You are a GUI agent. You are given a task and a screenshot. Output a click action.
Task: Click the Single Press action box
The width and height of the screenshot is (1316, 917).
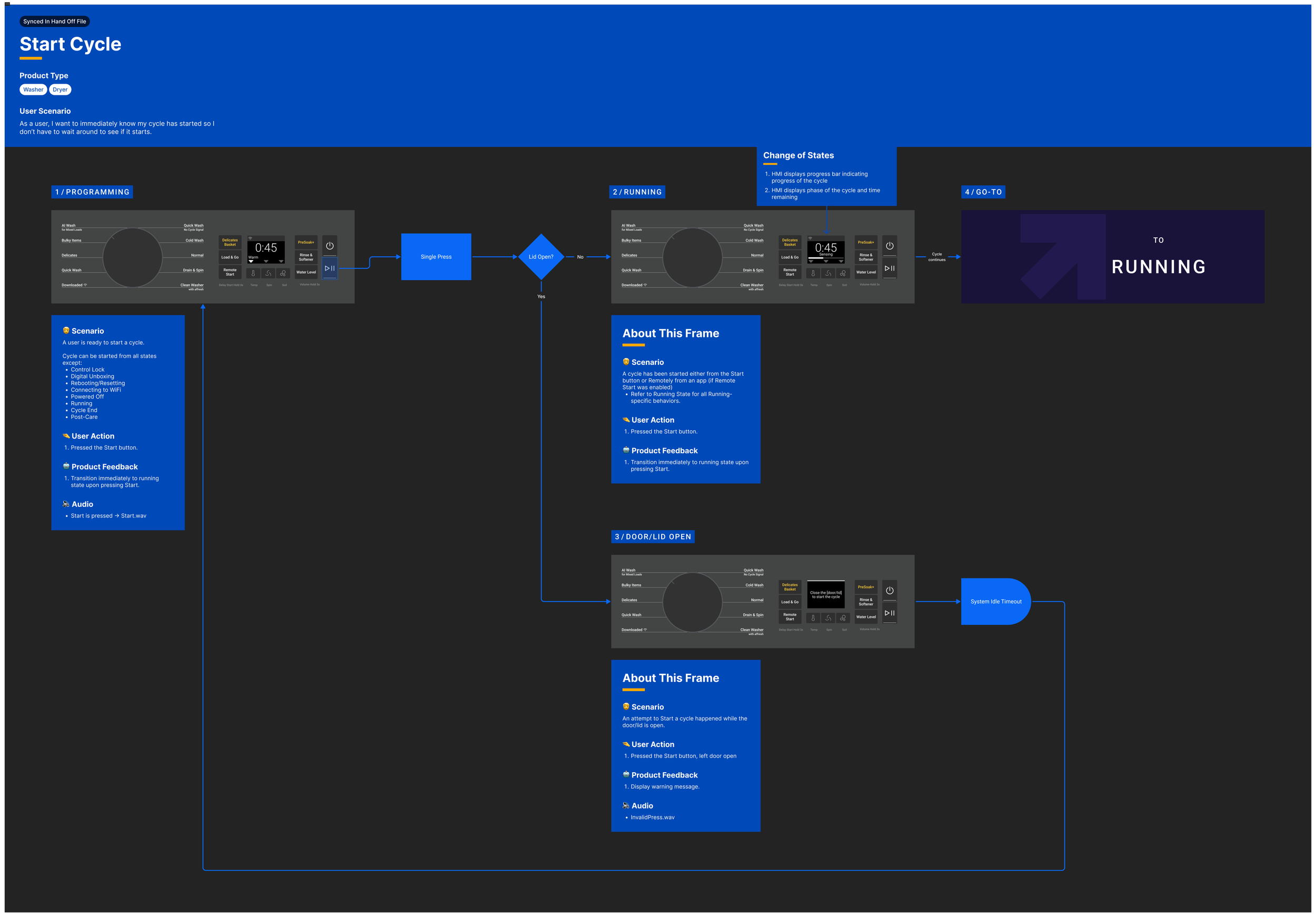coord(436,257)
